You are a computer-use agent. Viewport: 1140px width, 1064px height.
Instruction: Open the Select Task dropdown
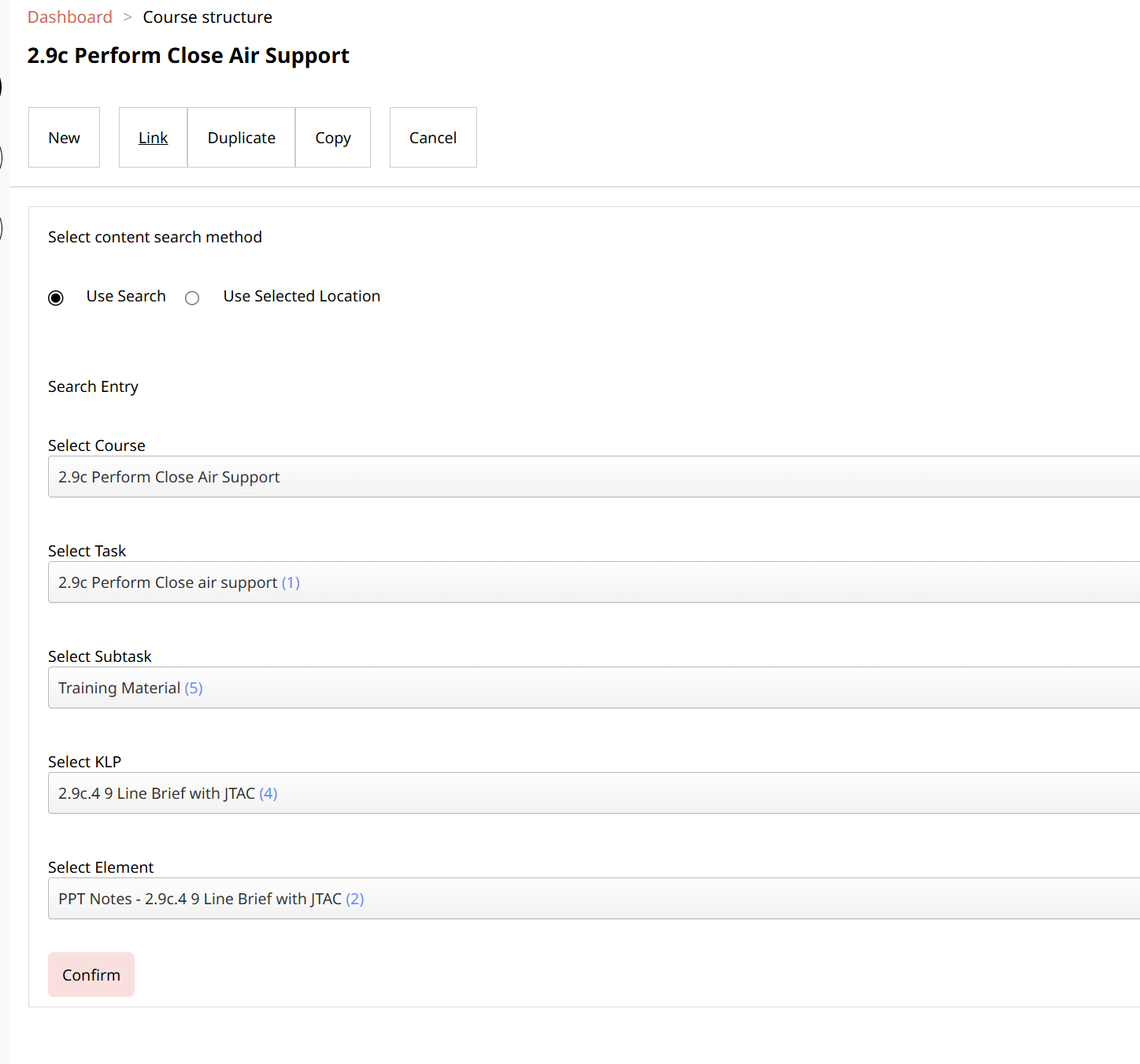pyautogui.click(x=551, y=582)
